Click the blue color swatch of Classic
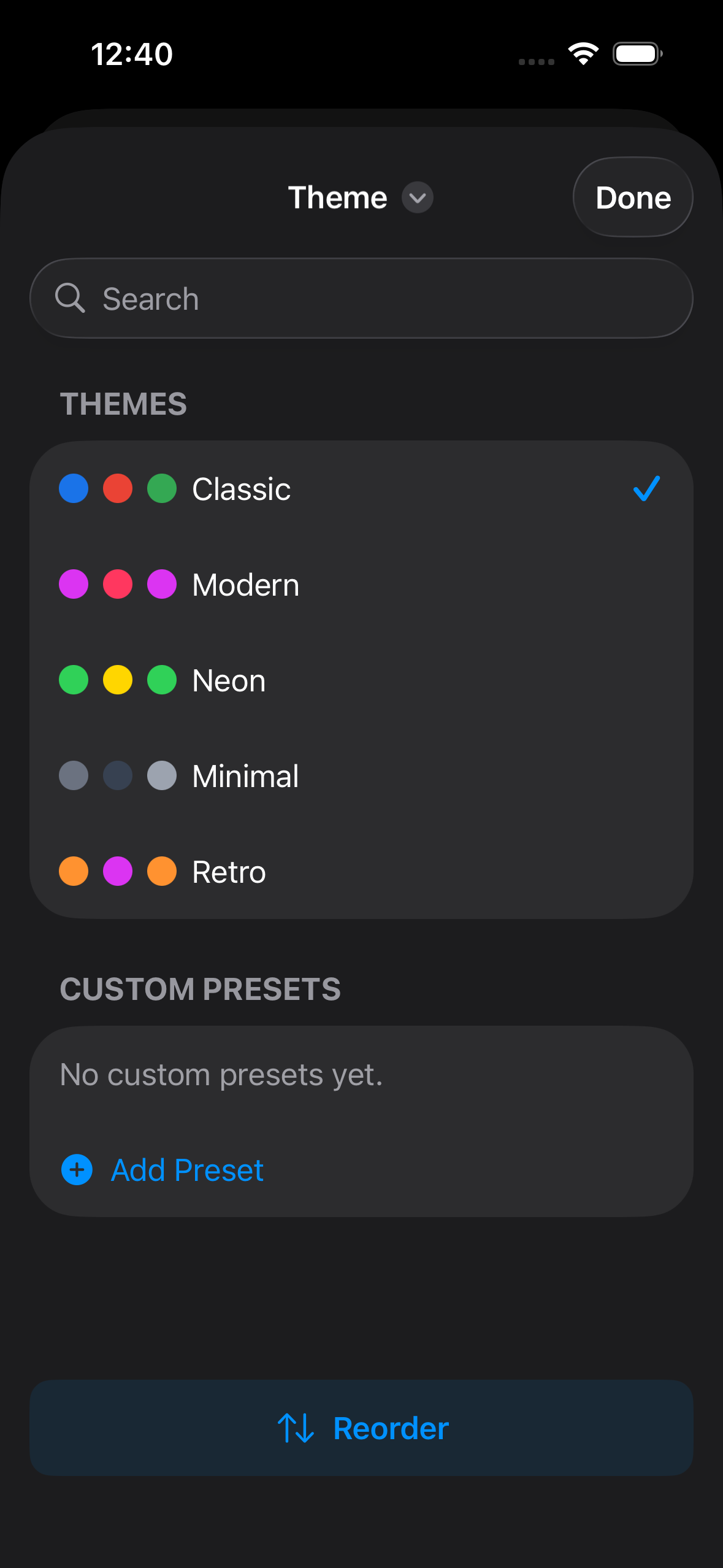This screenshot has height=1568, width=723. pyautogui.click(x=74, y=489)
